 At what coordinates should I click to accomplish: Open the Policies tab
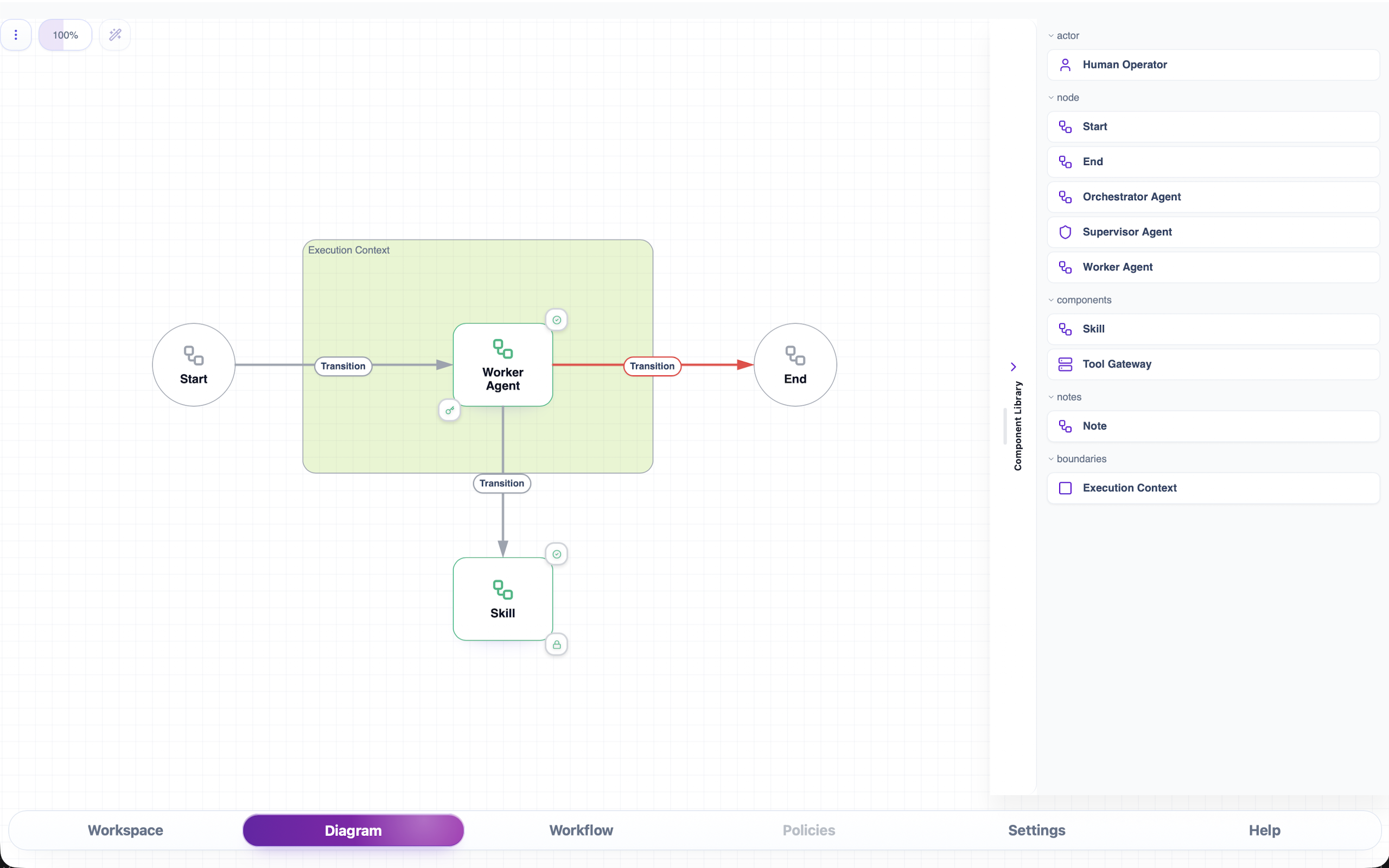[x=809, y=830]
